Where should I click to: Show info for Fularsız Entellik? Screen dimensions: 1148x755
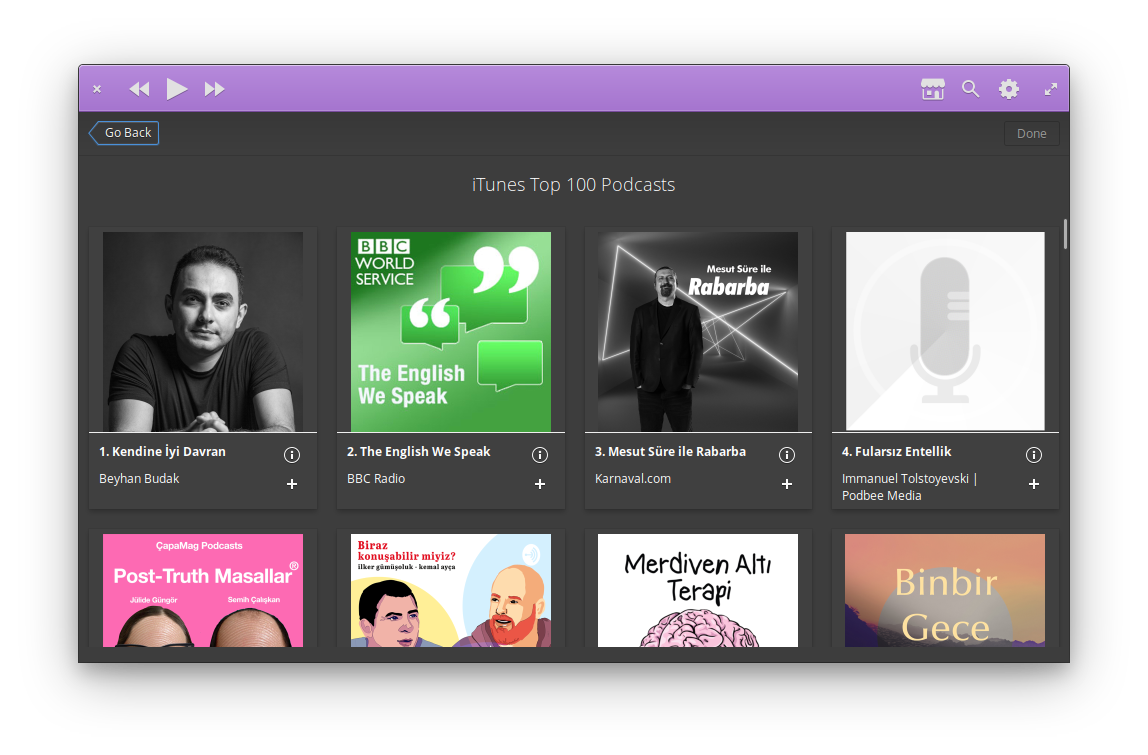(x=1034, y=455)
